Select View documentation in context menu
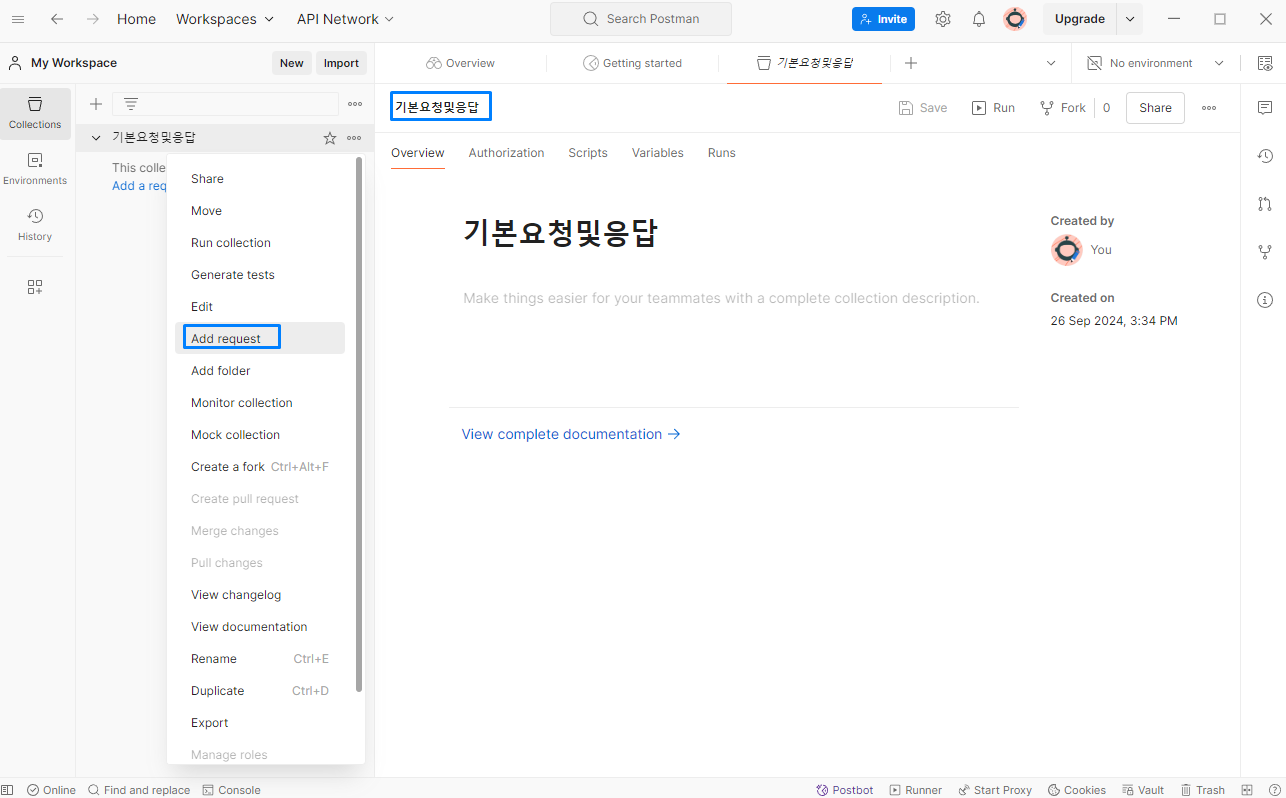 (260, 626)
